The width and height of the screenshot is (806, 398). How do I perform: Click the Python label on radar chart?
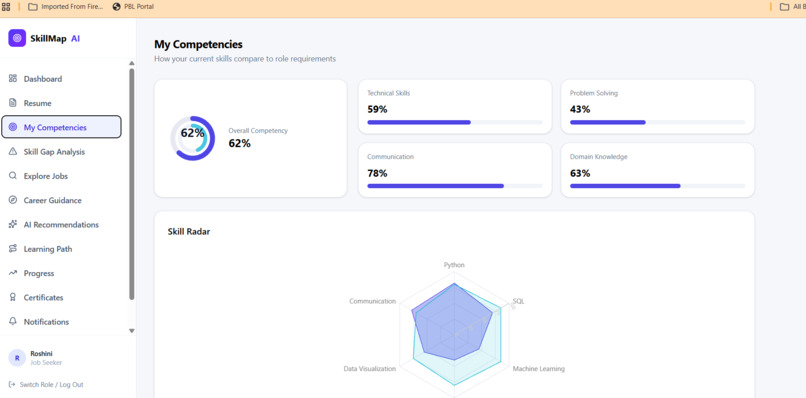point(454,265)
